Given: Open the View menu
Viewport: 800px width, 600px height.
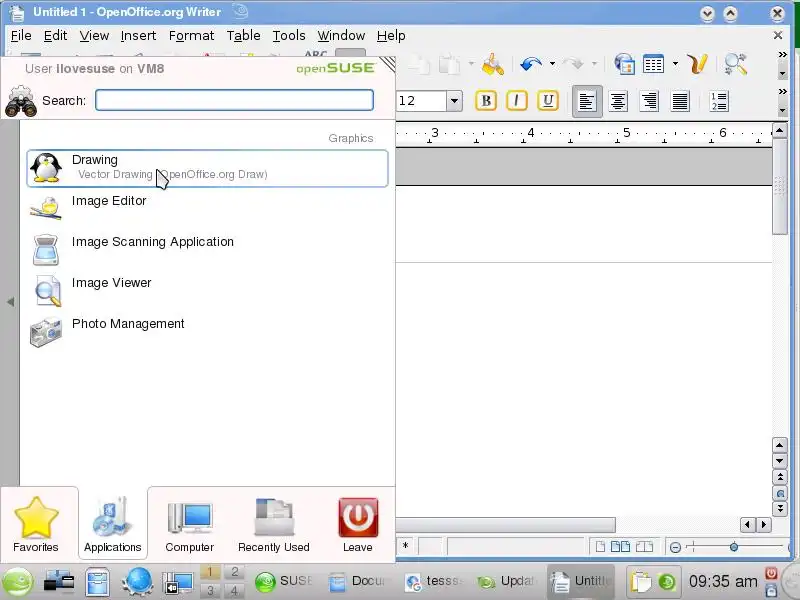Looking at the screenshot, I should [x=94, y=36].
